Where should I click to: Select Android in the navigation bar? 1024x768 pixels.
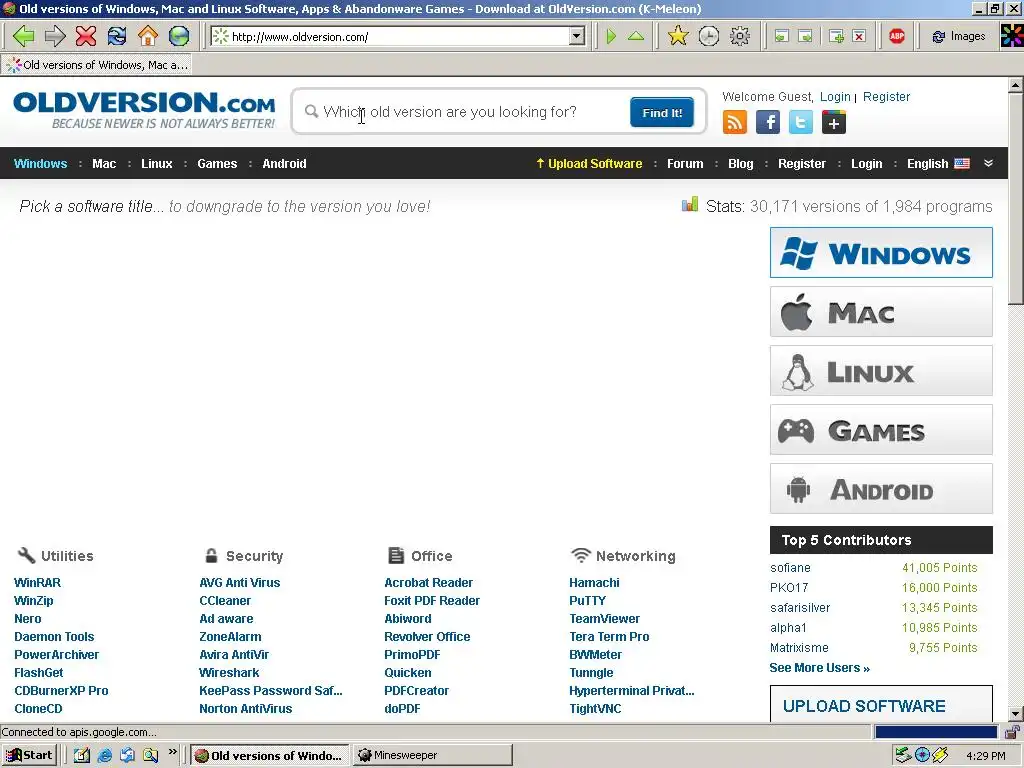pyautogui.click(x=284, y=164)
